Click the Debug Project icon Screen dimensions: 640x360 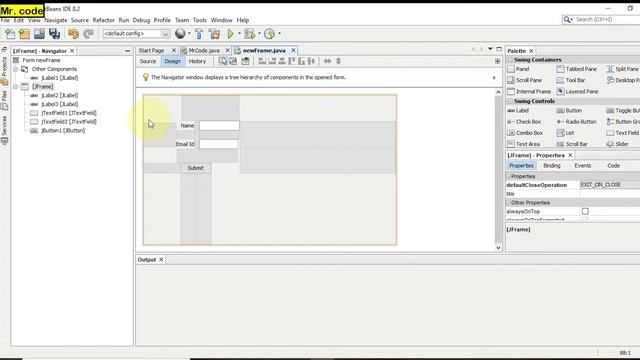(x=249, y=34)
